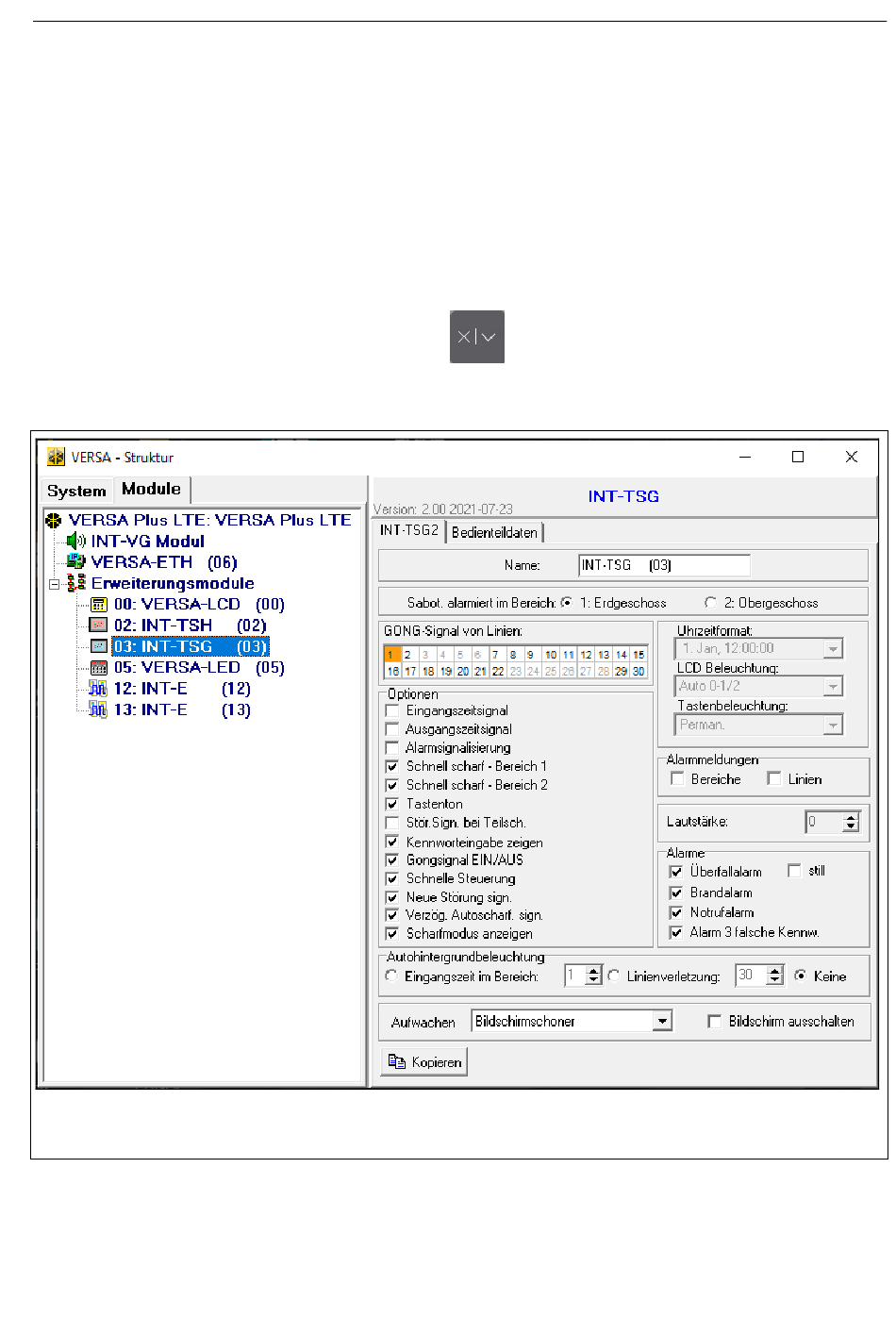
Task: Click the Erweiterungsmodule tree icon
Action: [77, 583]
